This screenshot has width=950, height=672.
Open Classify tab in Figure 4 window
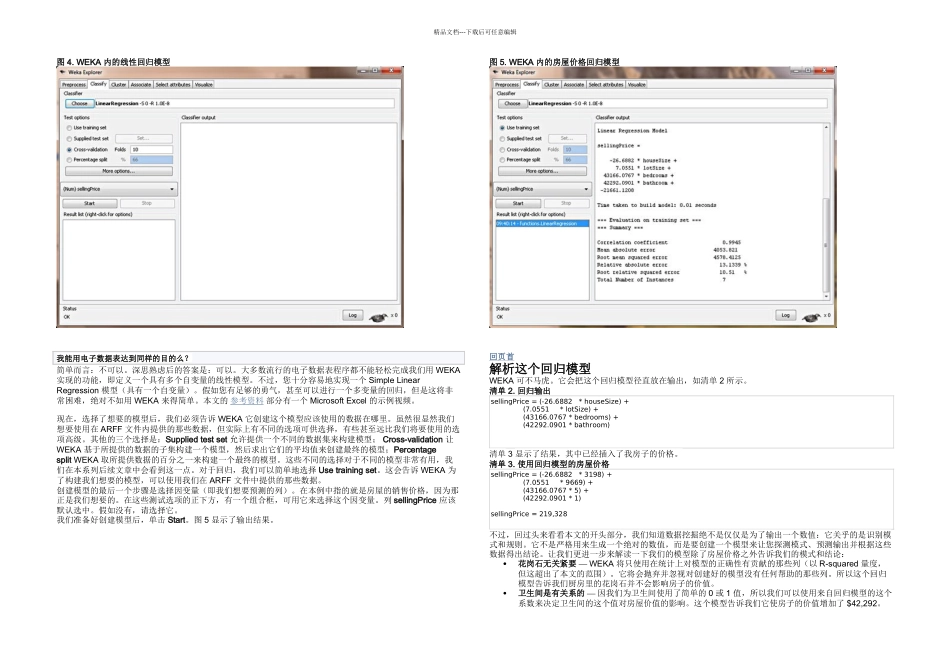point(99,84)
